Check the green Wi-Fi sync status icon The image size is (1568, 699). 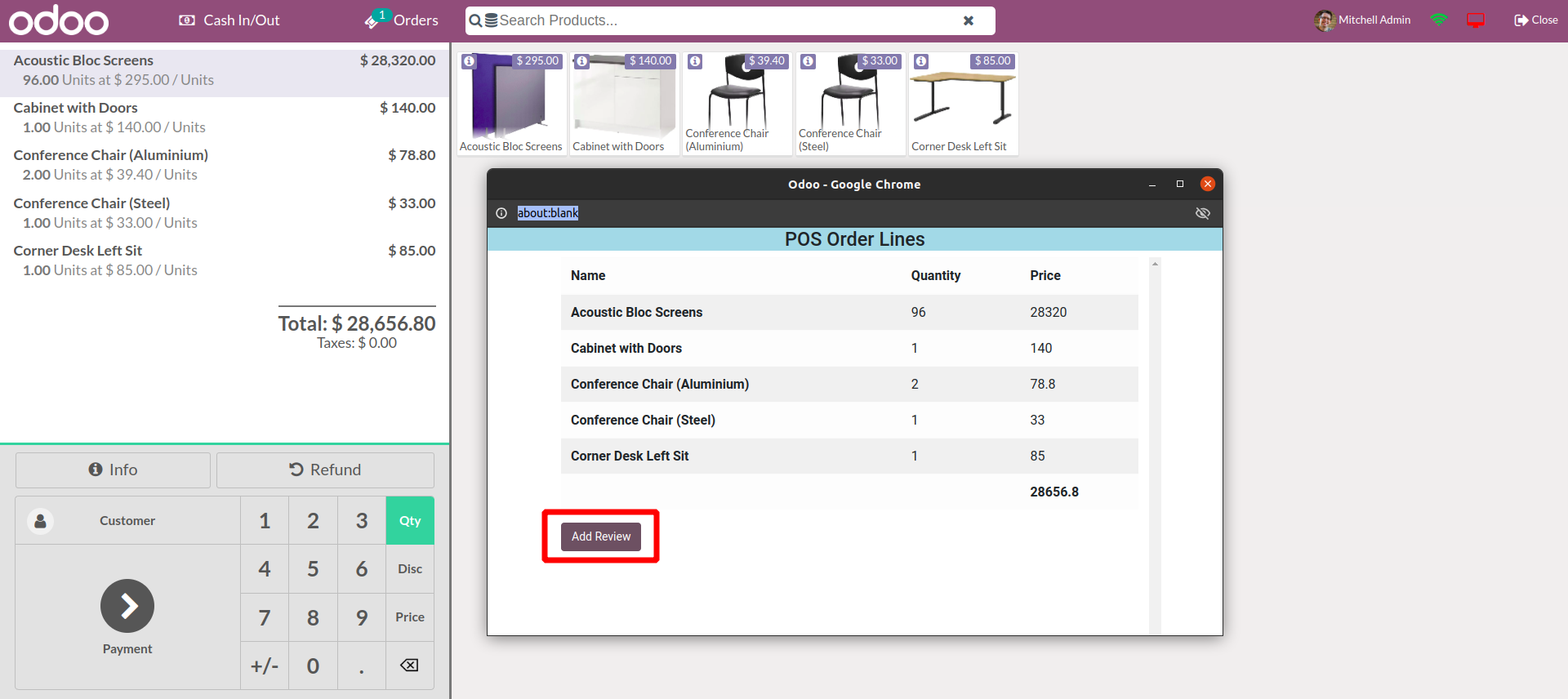click(1439, 20)
